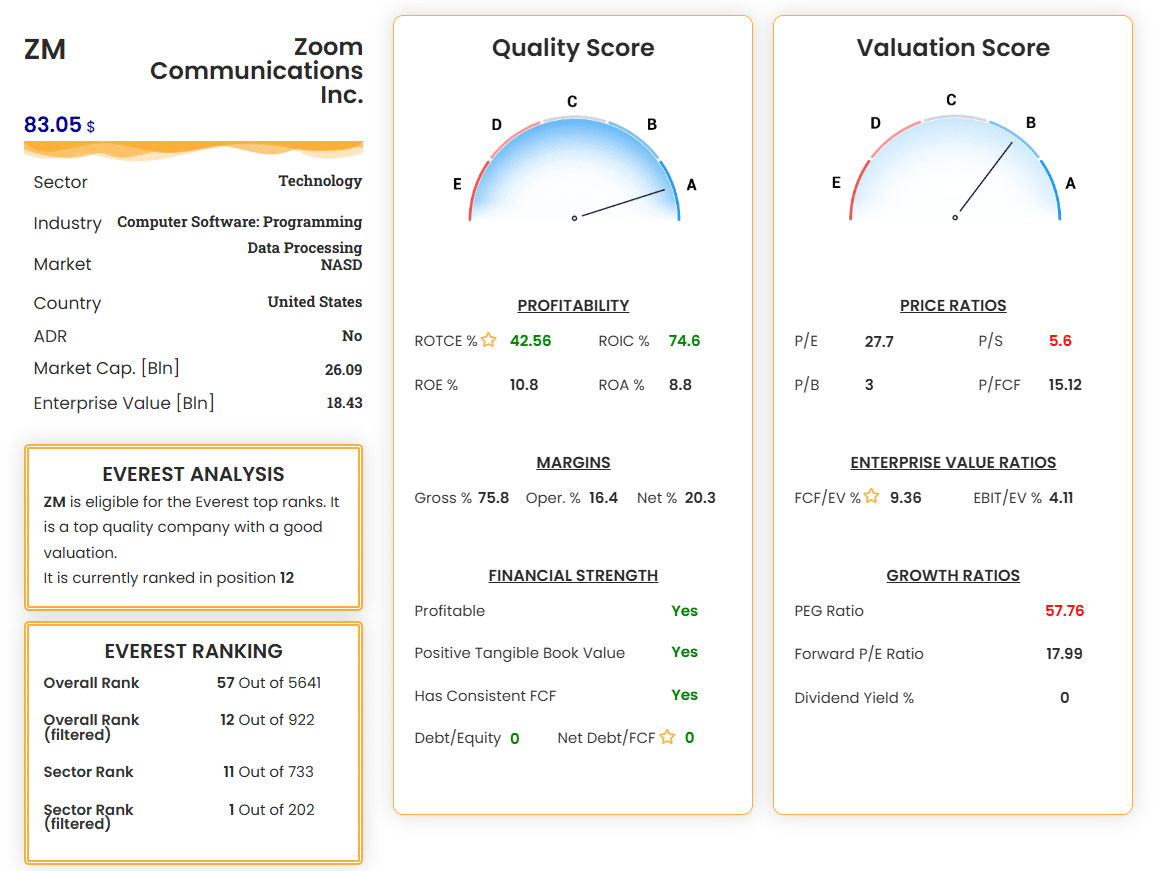The image size is (1153, 871).
Task: Click the Technology sector value
Action: [x=320, y=181]
